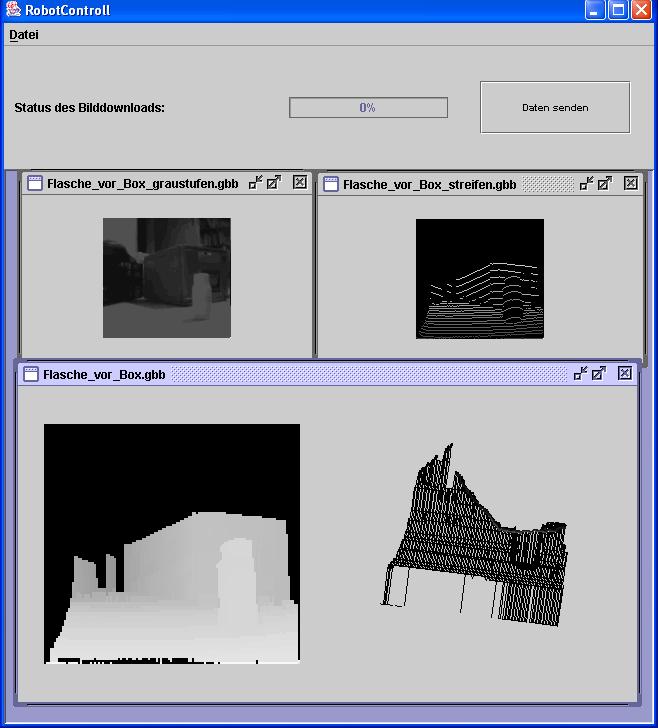Click the RobotControll Java icon in title bar
Screen dimensions: 658x728
tap(13, 10)
